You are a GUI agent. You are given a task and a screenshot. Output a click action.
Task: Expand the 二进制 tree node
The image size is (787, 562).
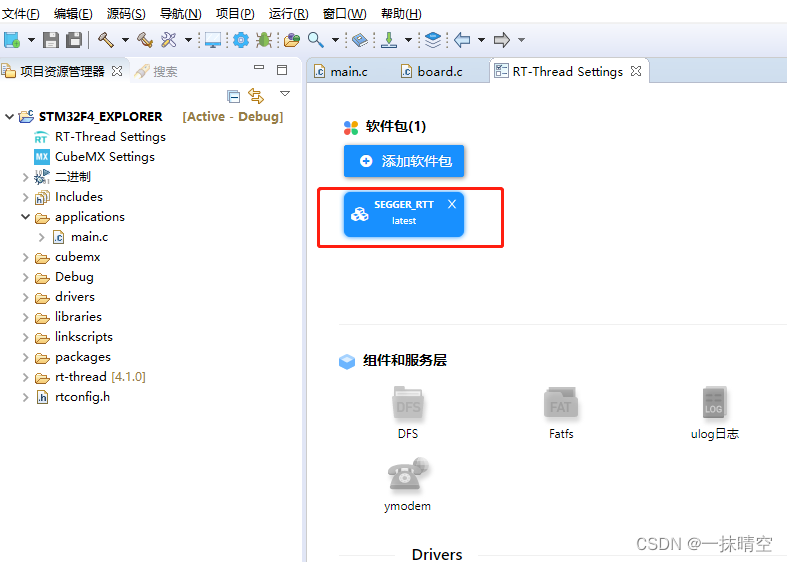(x=25, y=177)
